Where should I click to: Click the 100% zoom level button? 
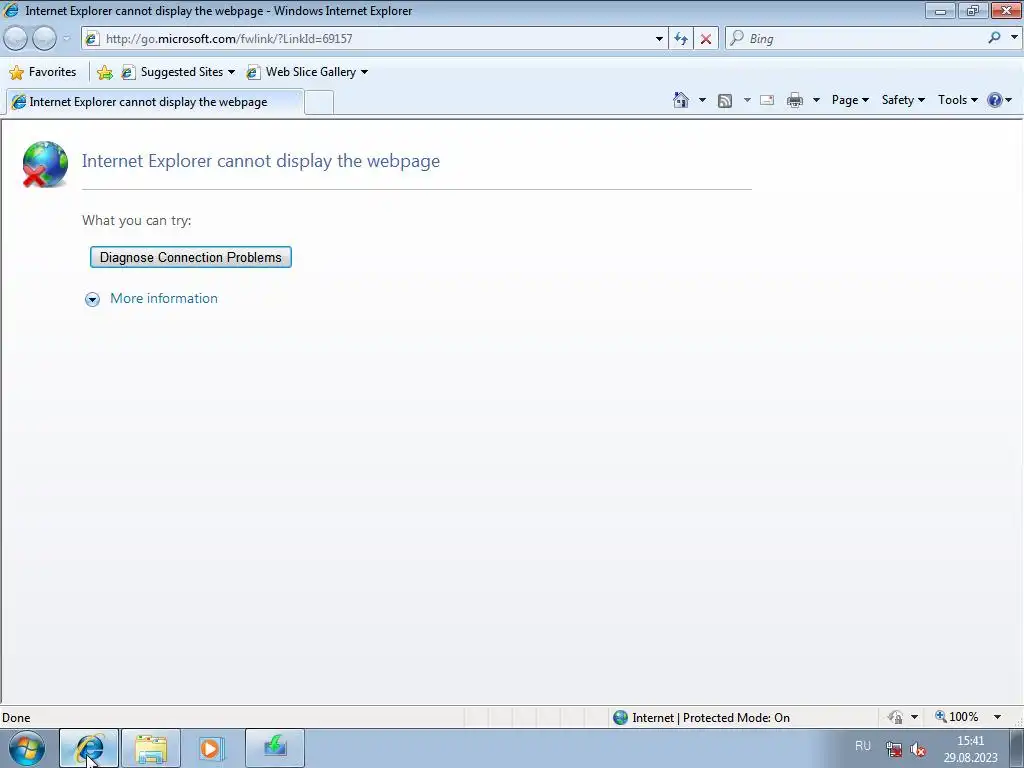pyautogui.click(x=957, y=717)
